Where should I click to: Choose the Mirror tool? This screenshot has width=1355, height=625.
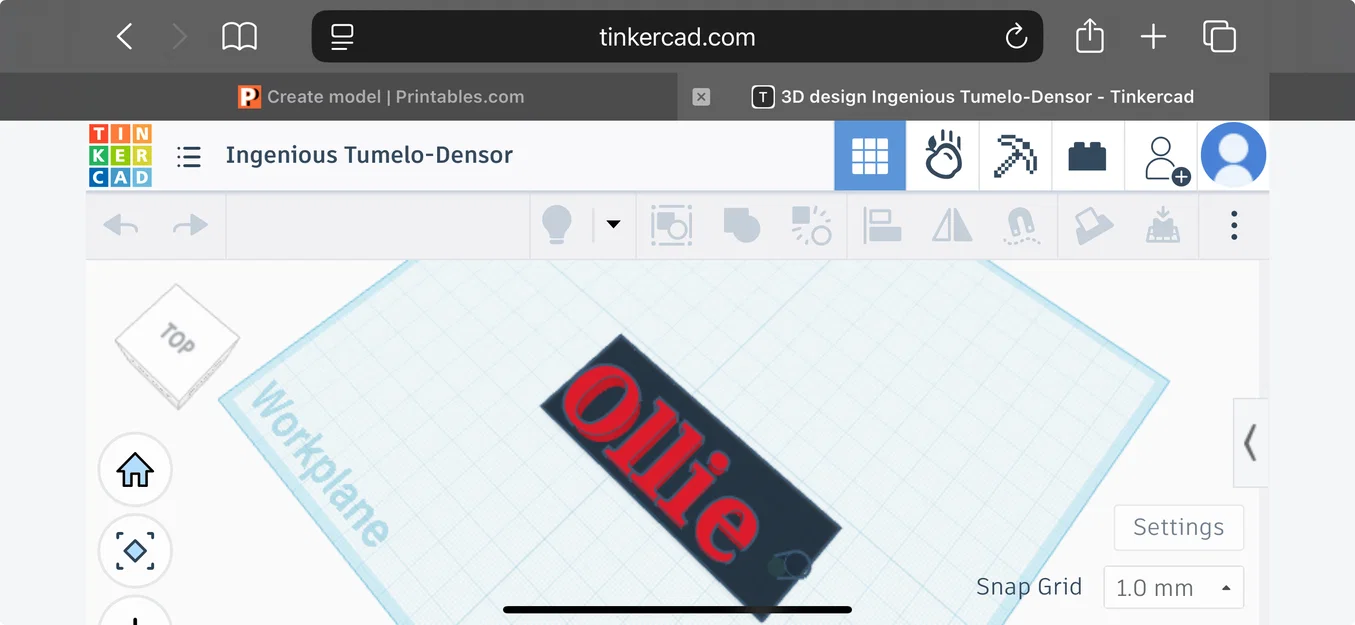[952, 226]
